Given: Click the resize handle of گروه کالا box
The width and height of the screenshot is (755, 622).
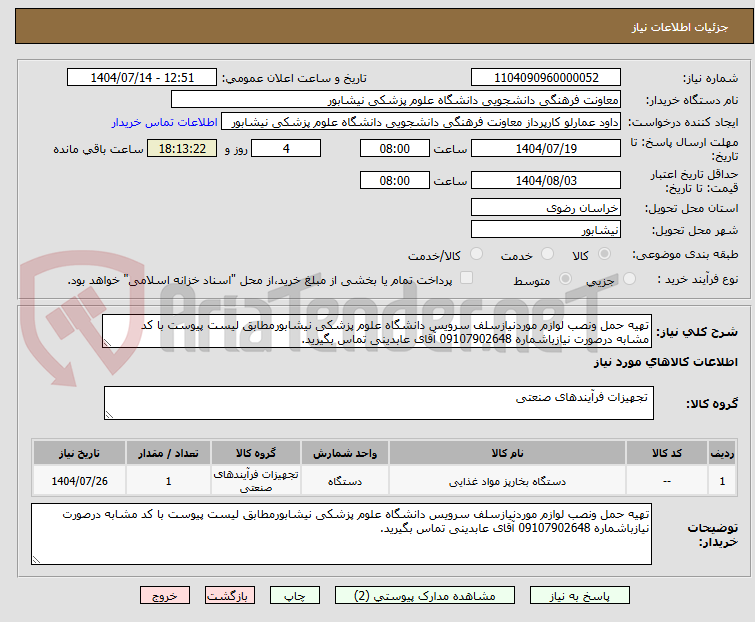Looking at the screenshot, I should coord(109,415).
